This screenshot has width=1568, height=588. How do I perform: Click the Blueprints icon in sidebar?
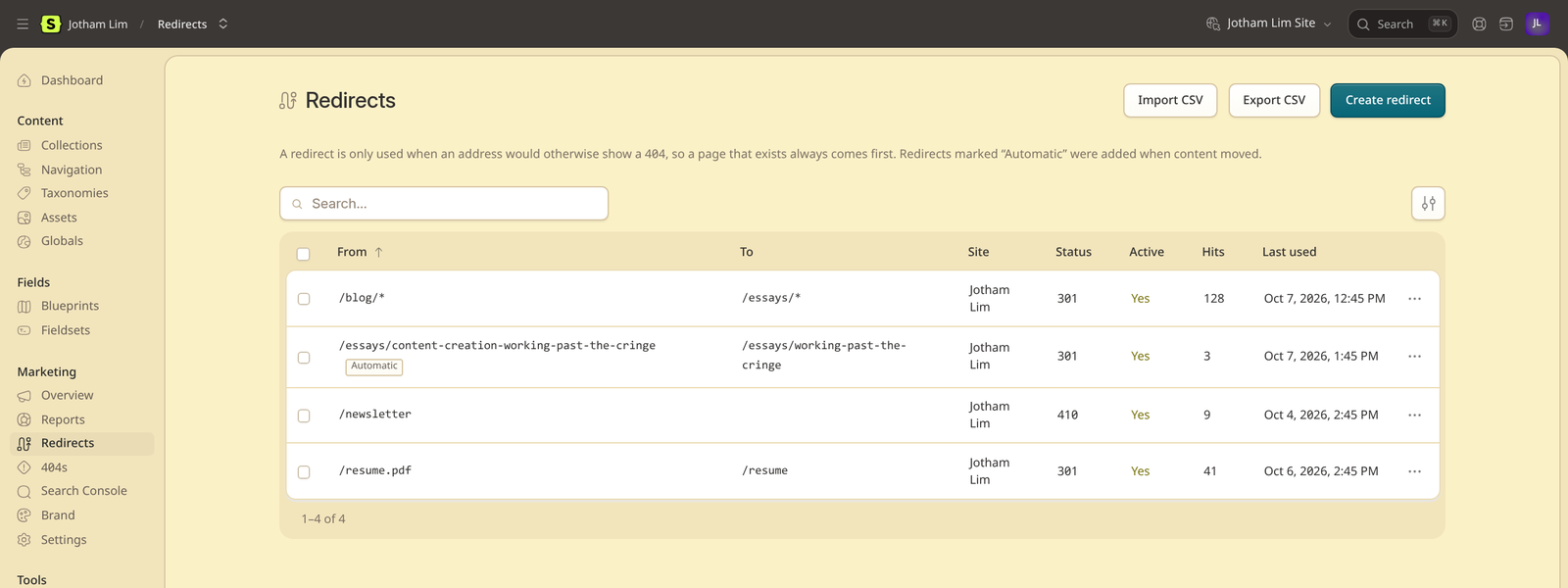coord(24,306)
